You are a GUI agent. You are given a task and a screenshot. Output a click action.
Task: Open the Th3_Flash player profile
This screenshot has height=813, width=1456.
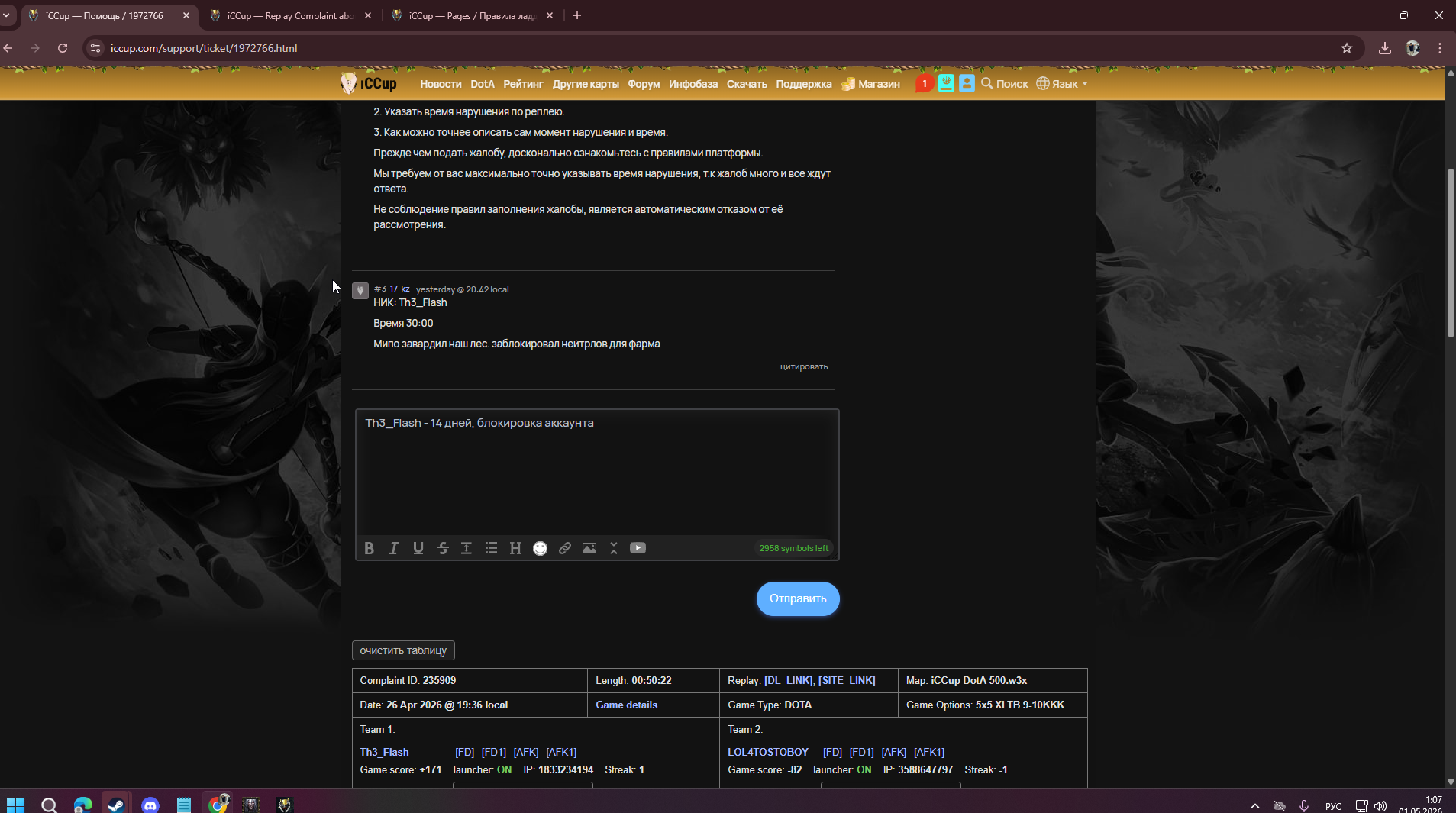[x=384, y=752]
